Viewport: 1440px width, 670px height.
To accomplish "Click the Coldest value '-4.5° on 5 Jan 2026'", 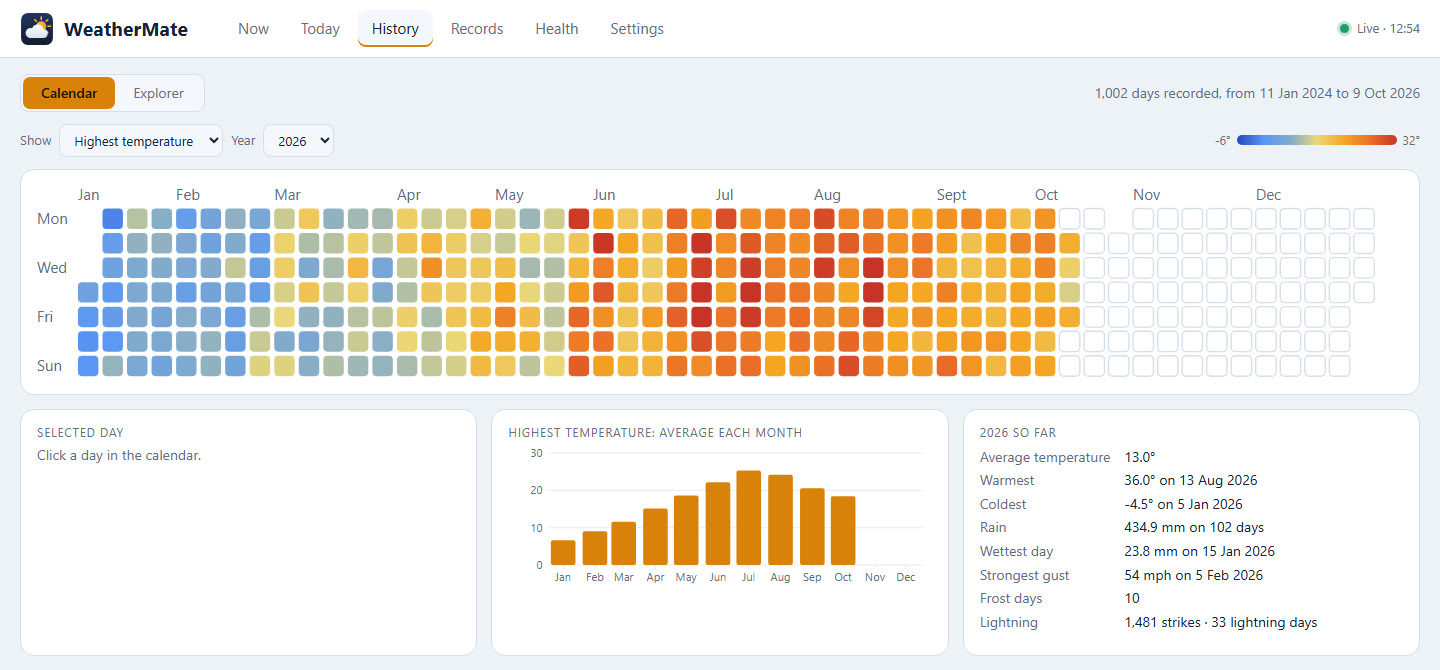I will tap(1184, 504).
